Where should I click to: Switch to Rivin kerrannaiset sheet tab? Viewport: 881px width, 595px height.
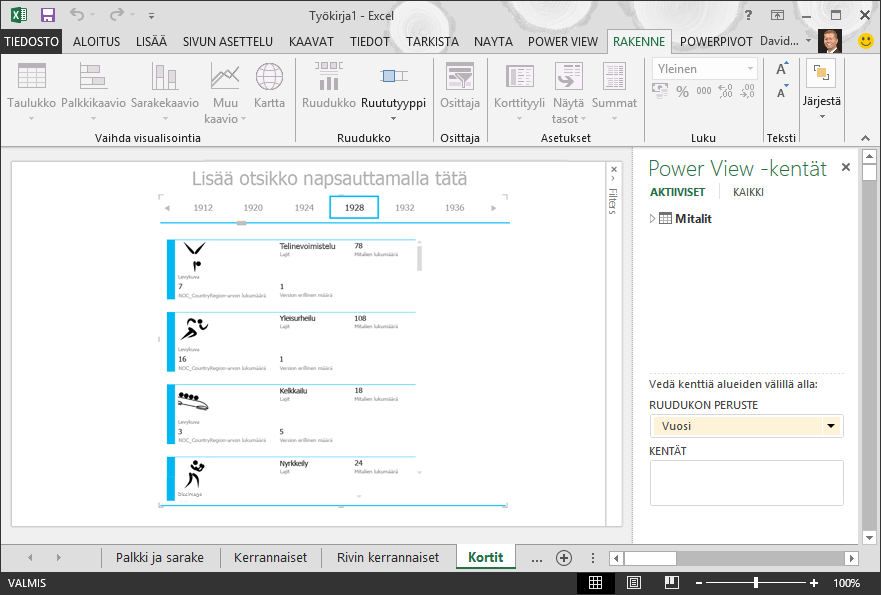(388, 557)
